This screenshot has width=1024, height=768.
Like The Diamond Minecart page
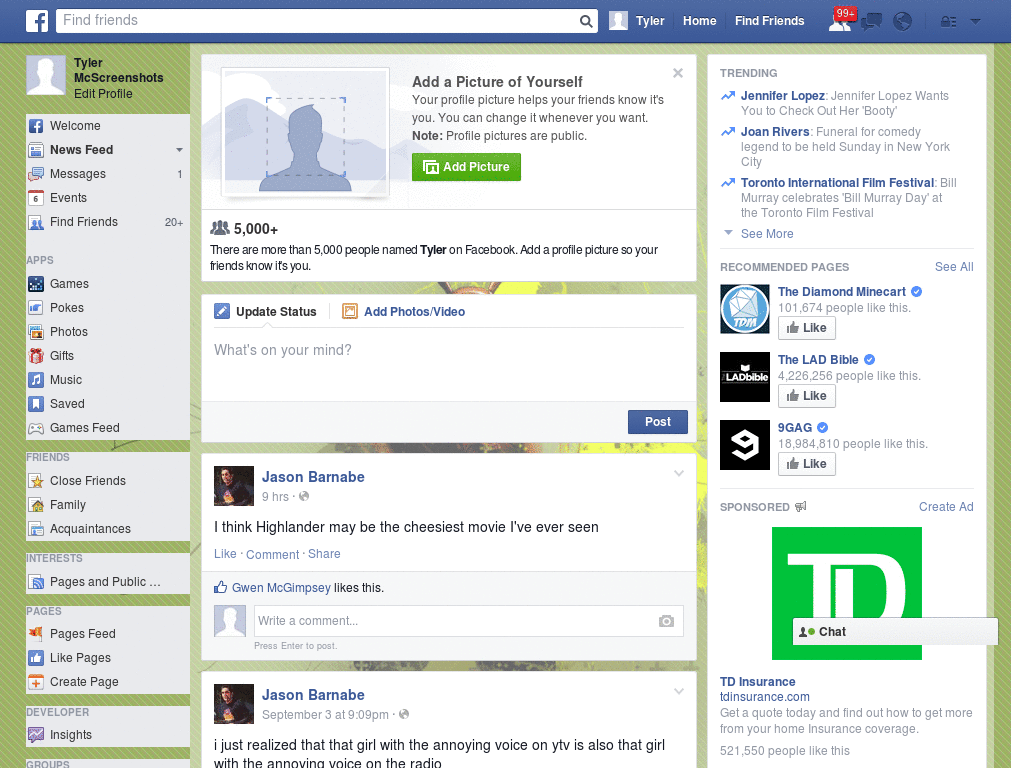807,328
